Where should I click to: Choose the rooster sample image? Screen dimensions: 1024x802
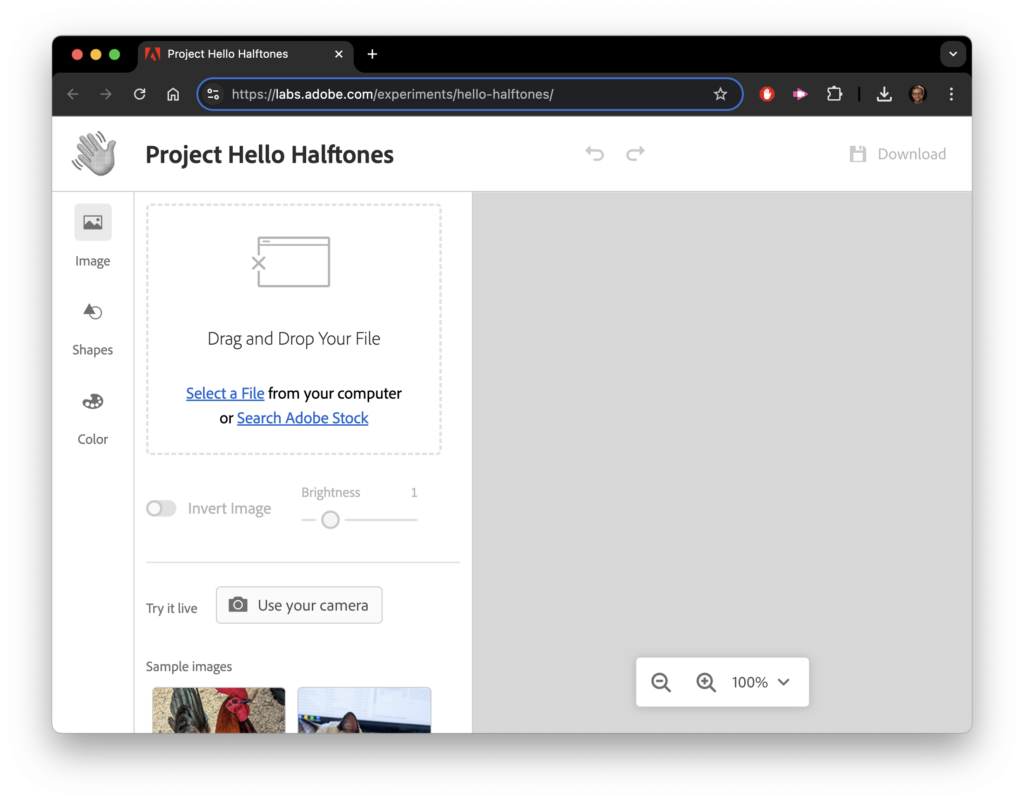point(219,710)
